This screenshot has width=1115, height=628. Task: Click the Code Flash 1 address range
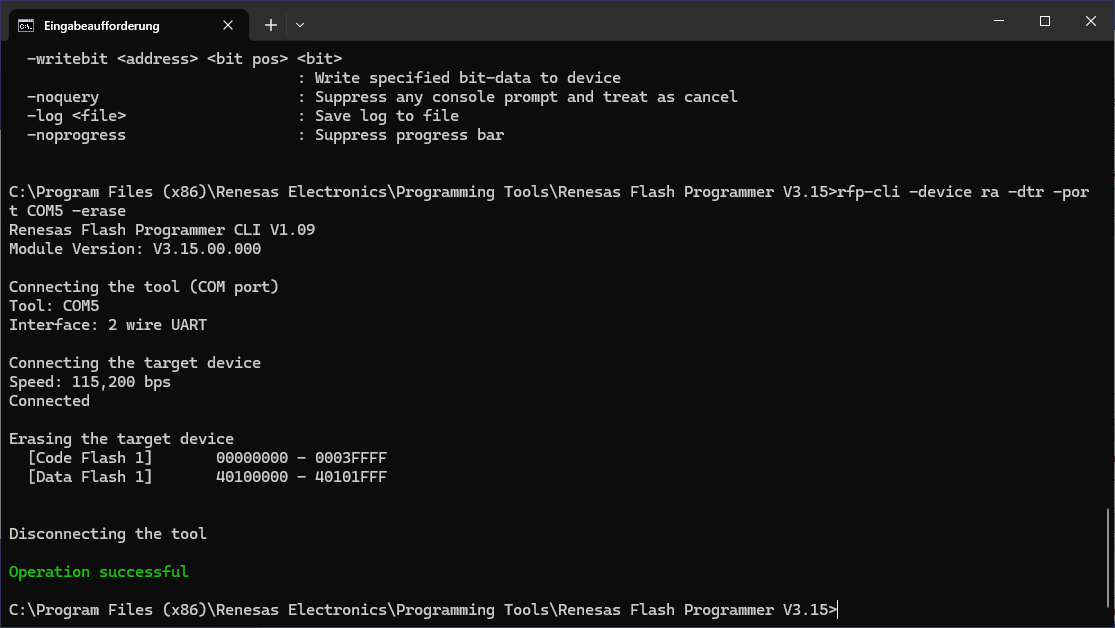coord(302,457)
